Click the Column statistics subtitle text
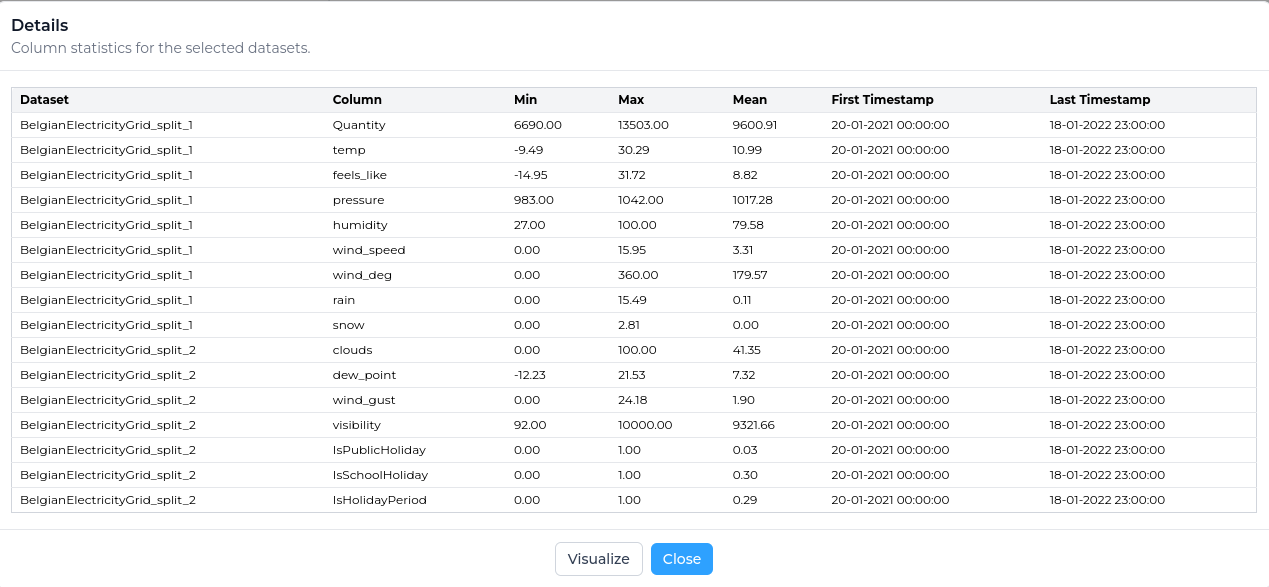The height and width of the screenshot is (587, 1269). point(161,48)
